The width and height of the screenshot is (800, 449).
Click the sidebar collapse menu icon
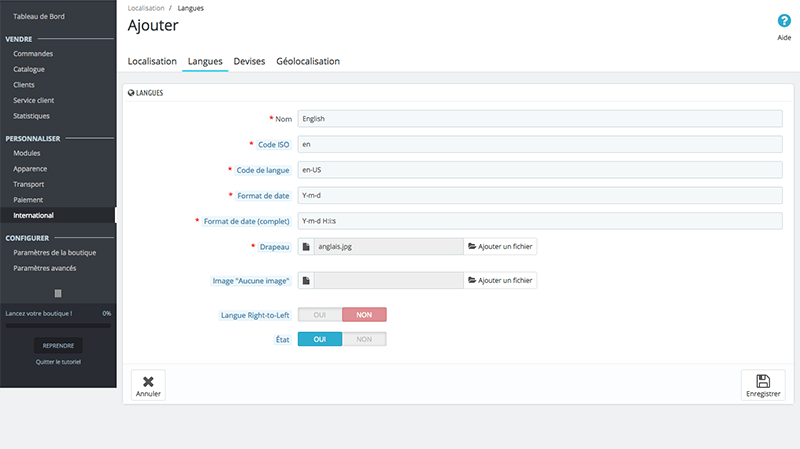point(58,293)
